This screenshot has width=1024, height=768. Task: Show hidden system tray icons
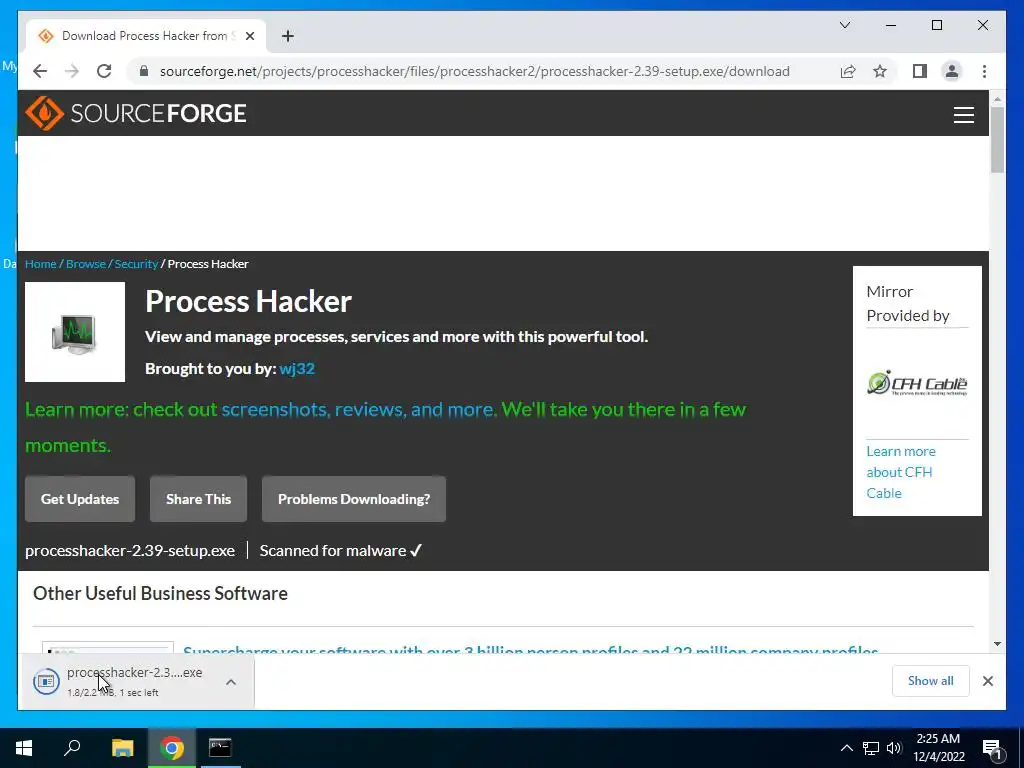[846, 748]
